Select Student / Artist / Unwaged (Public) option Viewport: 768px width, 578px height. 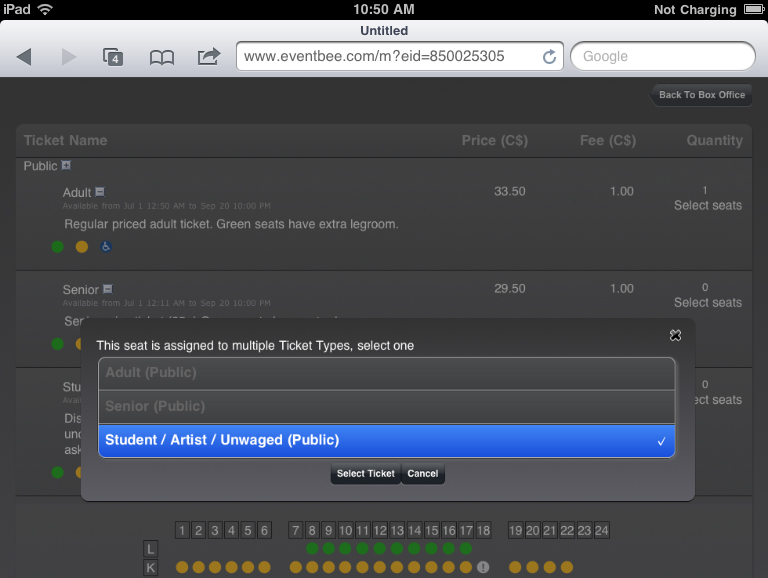pyautogui.click(x=386, y=440)
